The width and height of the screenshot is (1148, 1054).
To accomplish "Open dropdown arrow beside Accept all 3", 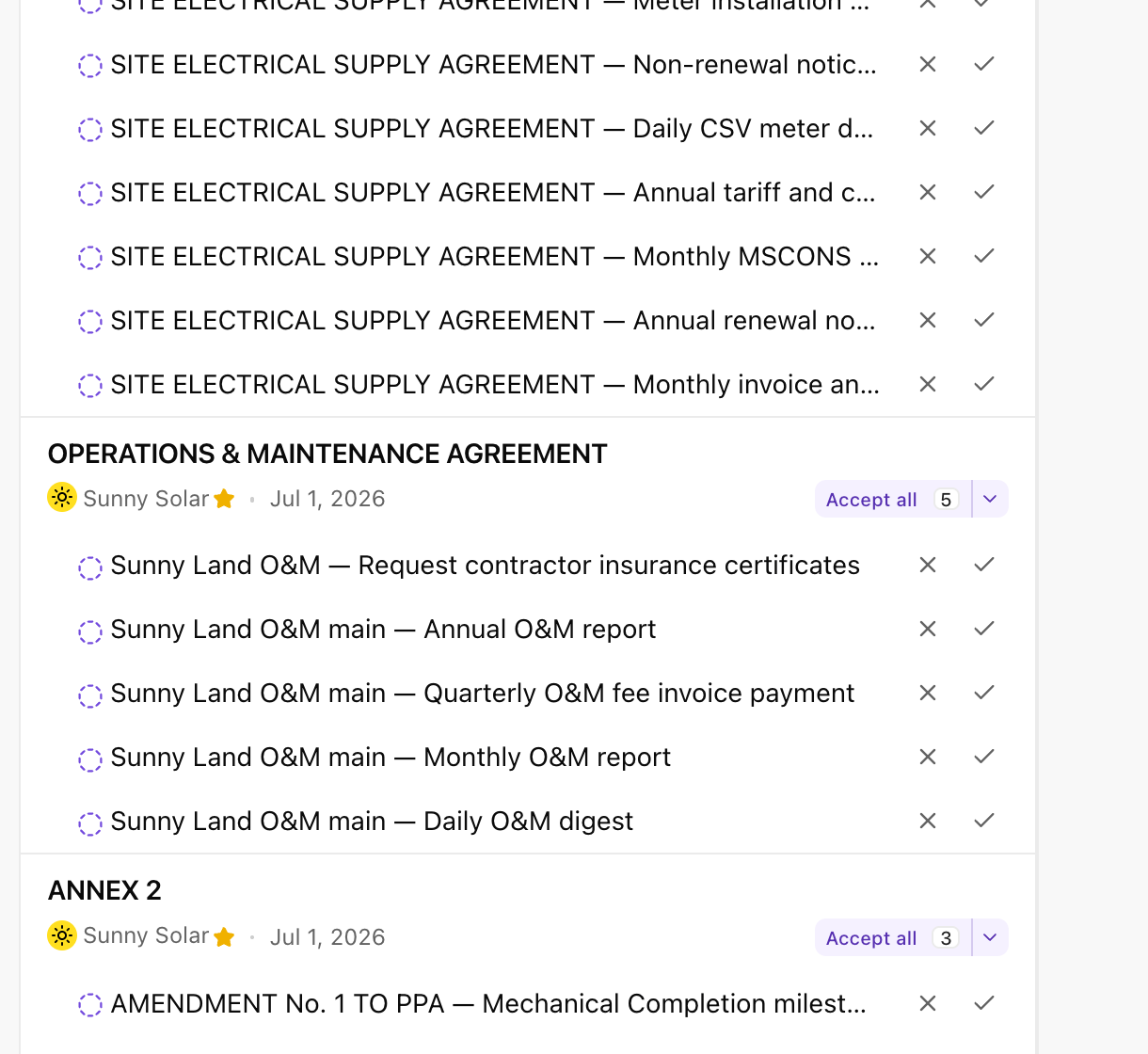I will pyautogui.click(x=990, y=937).
